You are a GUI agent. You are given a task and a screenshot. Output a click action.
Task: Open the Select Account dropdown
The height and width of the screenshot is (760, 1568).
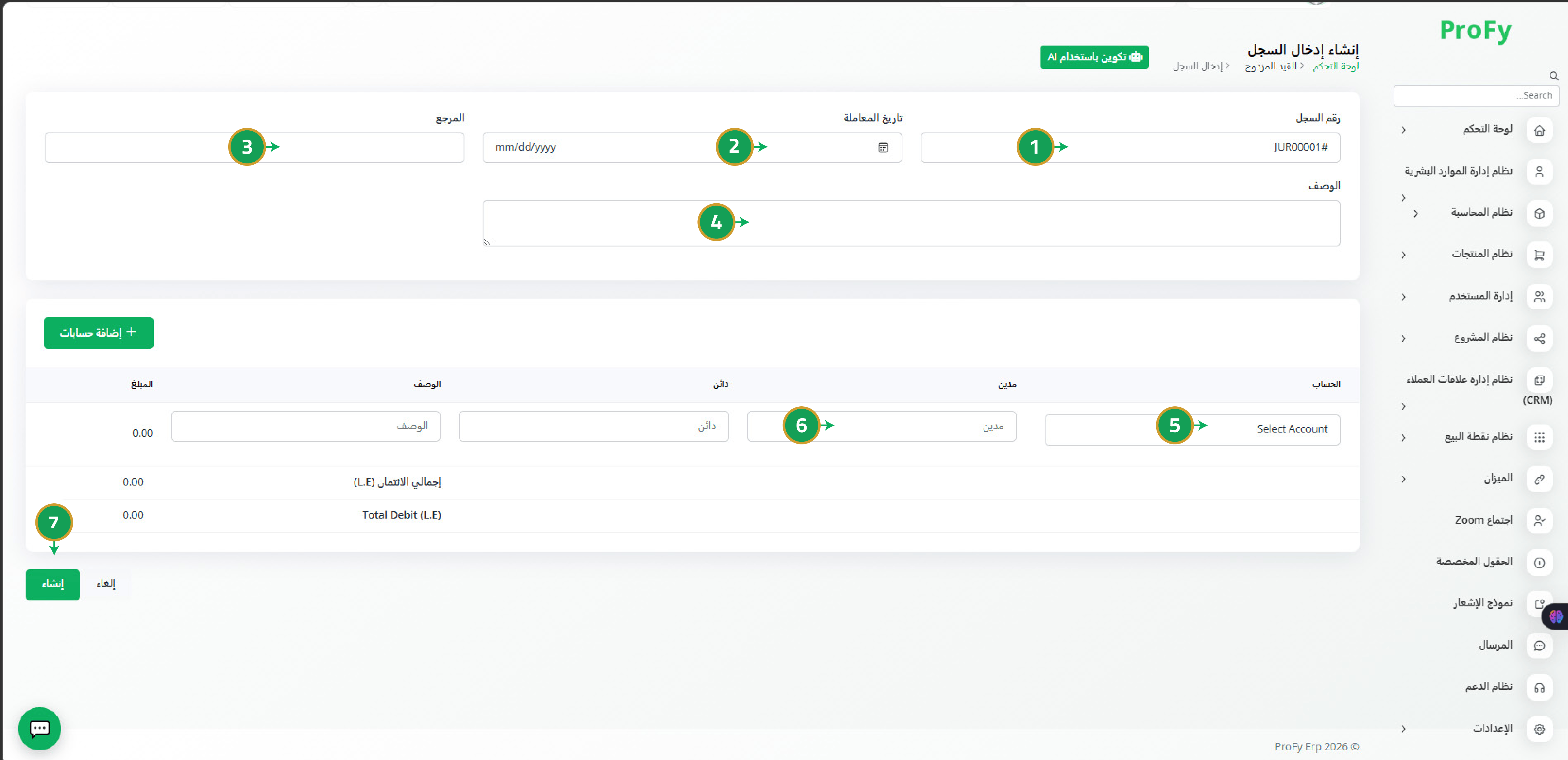click(x=1192, y=430)
